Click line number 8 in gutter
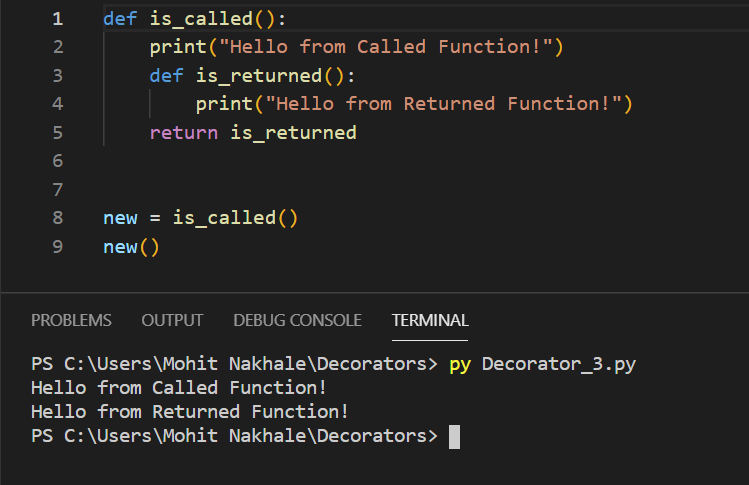The image size is (749, 485). tap(58, 218)
